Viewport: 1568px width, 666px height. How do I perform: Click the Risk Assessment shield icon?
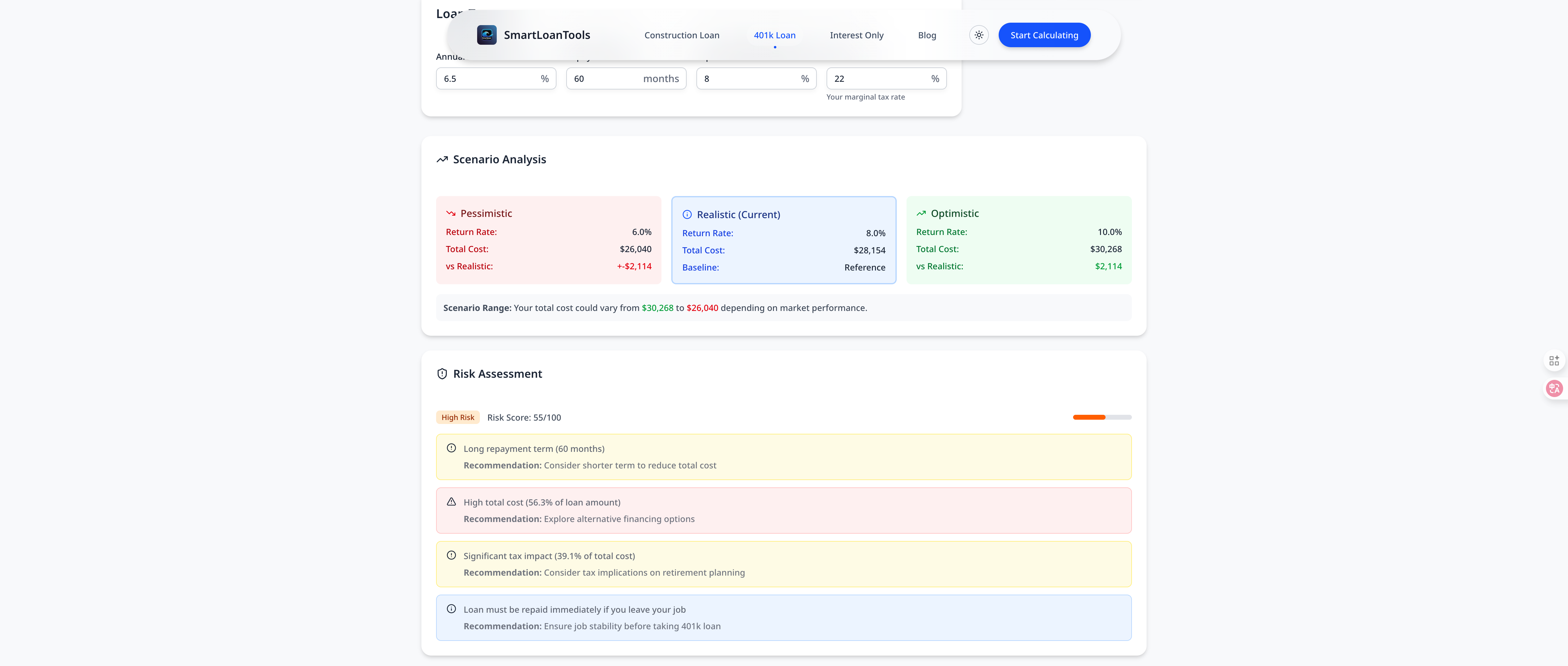(442, 374)
